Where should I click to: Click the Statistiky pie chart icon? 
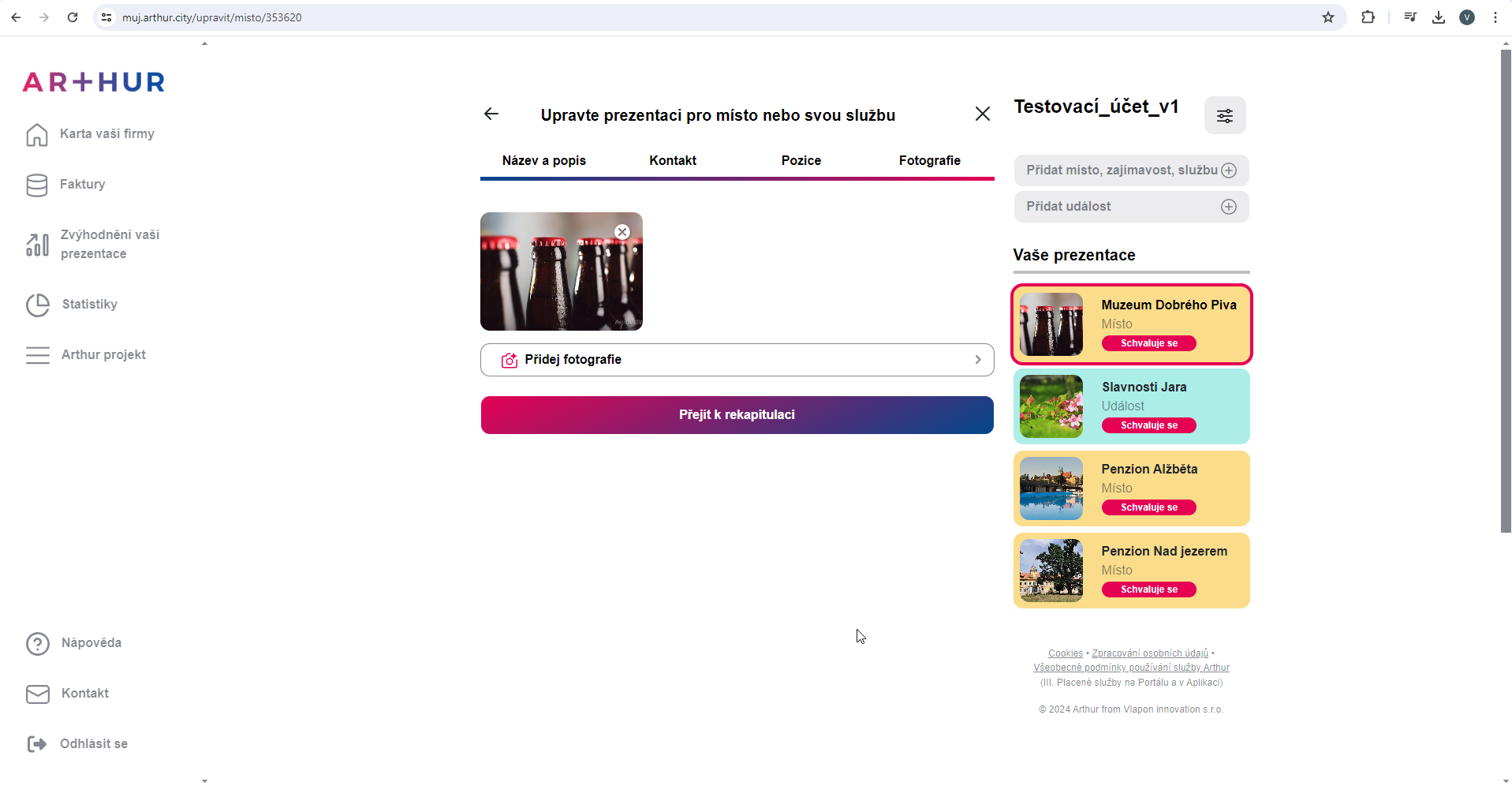pyautogui.click(x=37, y=305)
